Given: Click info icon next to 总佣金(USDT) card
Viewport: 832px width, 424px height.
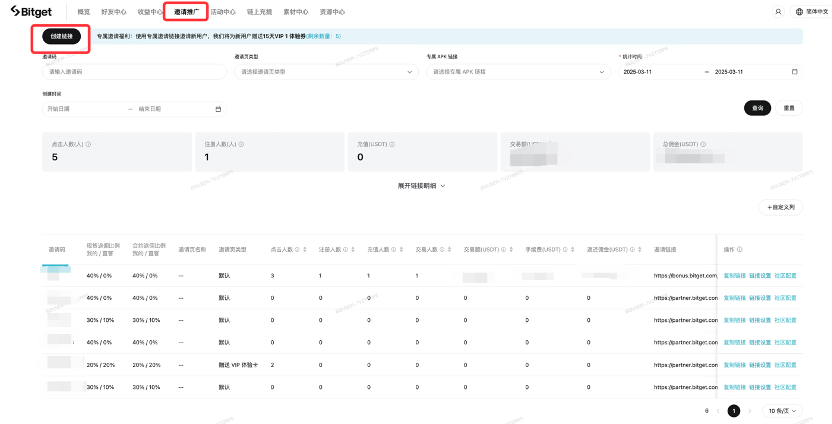Looking at the screenshot, I should [702, 144].
